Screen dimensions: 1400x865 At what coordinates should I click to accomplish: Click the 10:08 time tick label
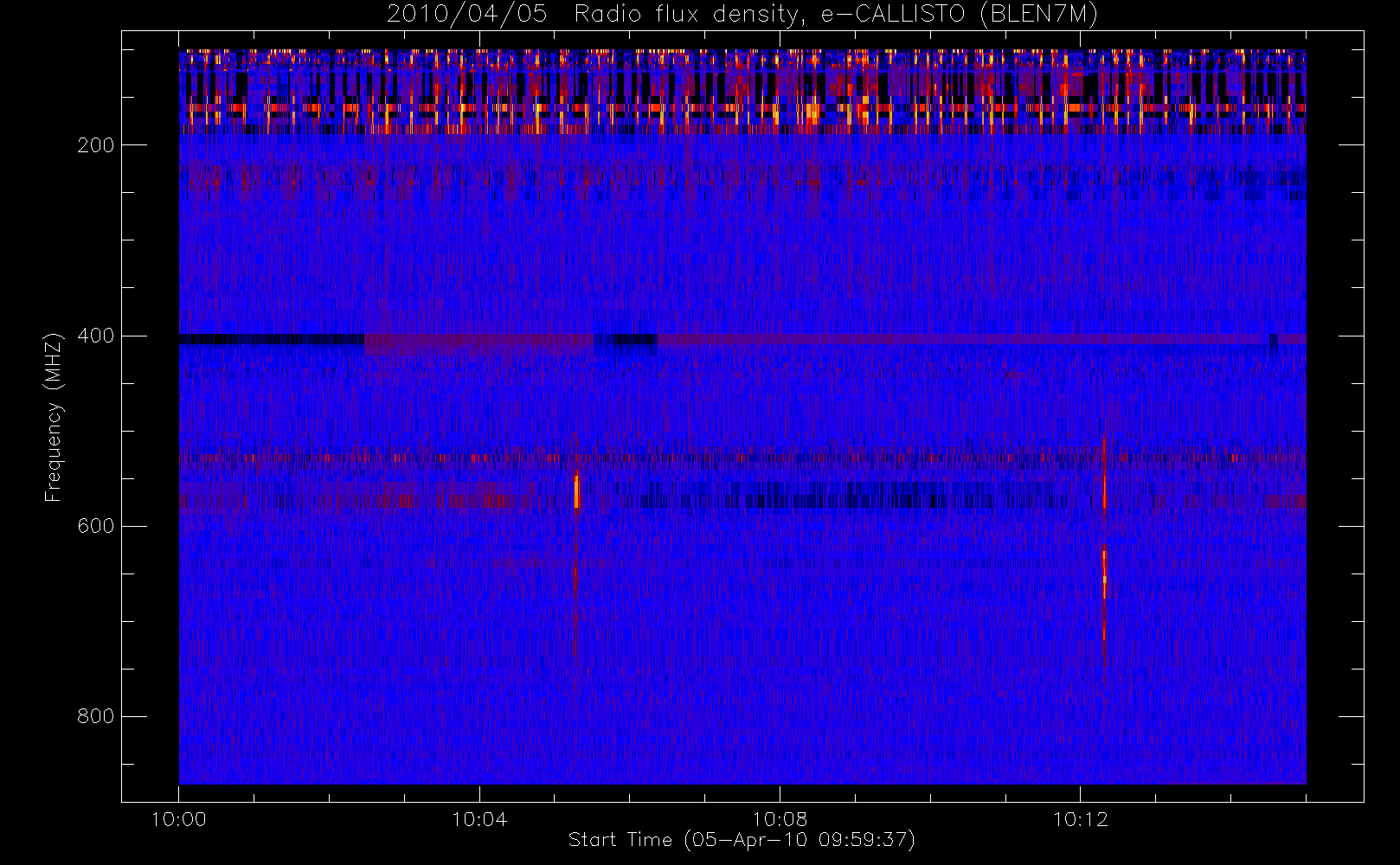coord(780,819)
